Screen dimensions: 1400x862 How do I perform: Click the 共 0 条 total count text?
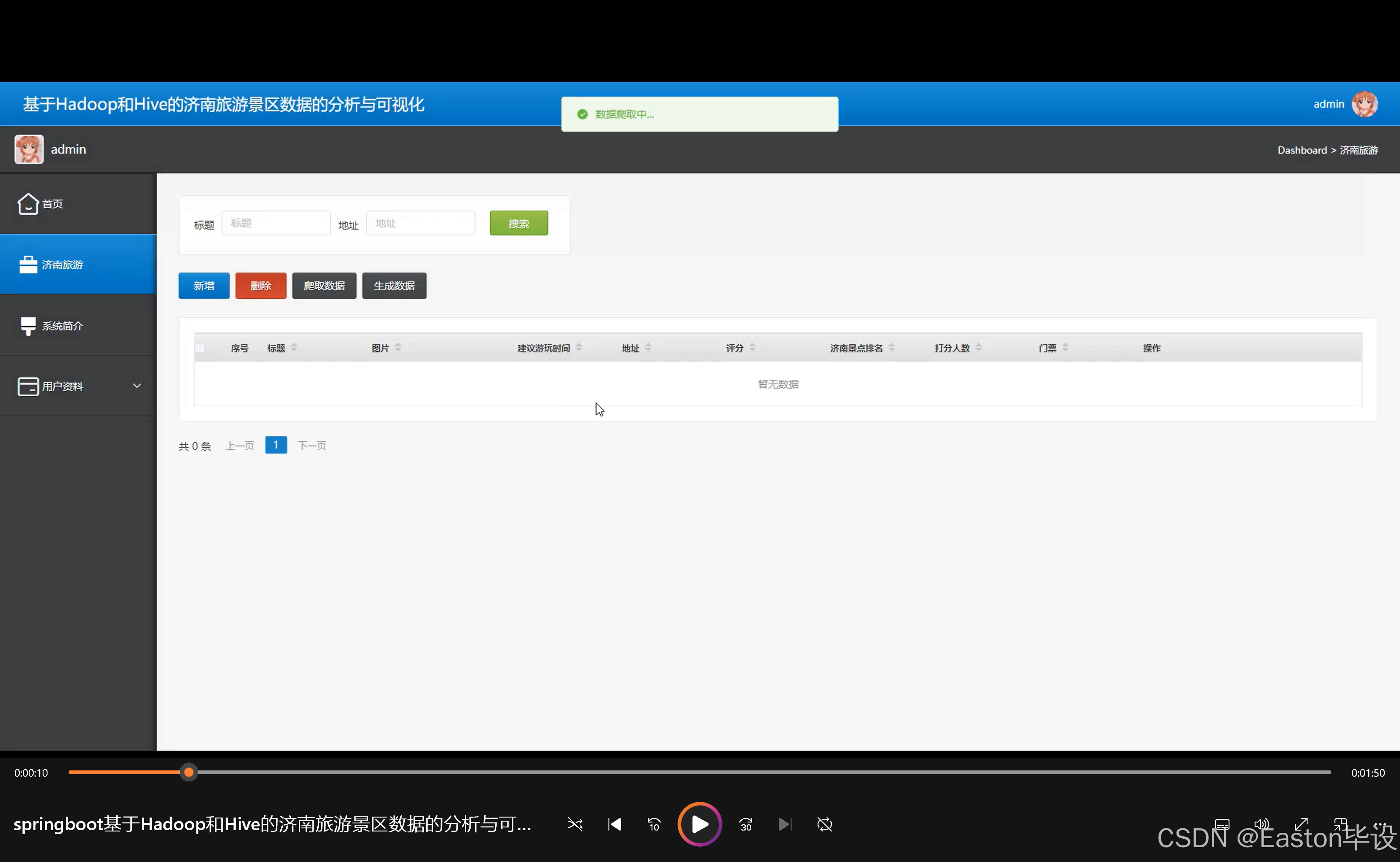click(195, 446)
